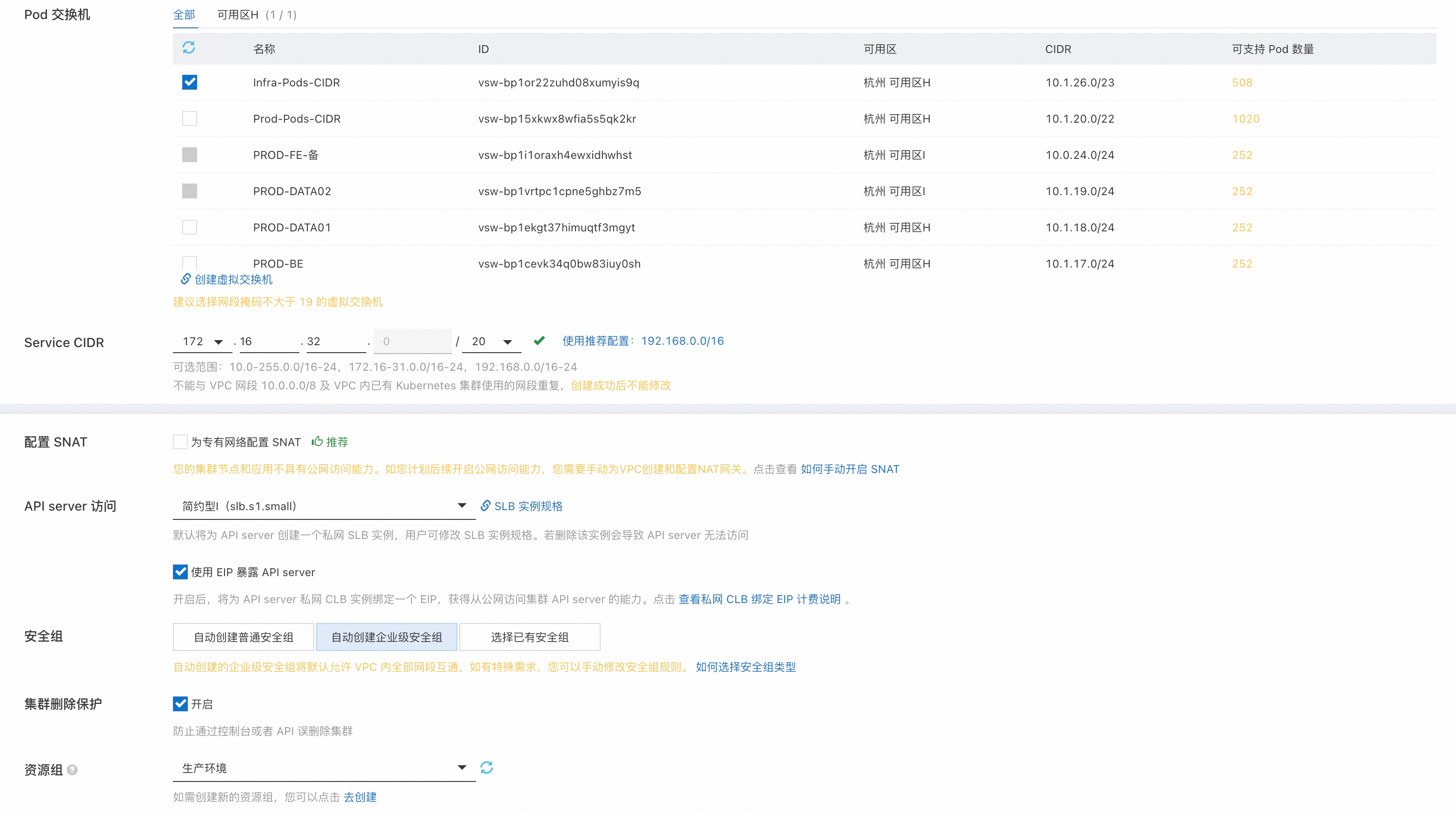Open the SLB 实例规格 link
The width and height of the screenshot is (1456, 814).
click(x=529, y=506)
